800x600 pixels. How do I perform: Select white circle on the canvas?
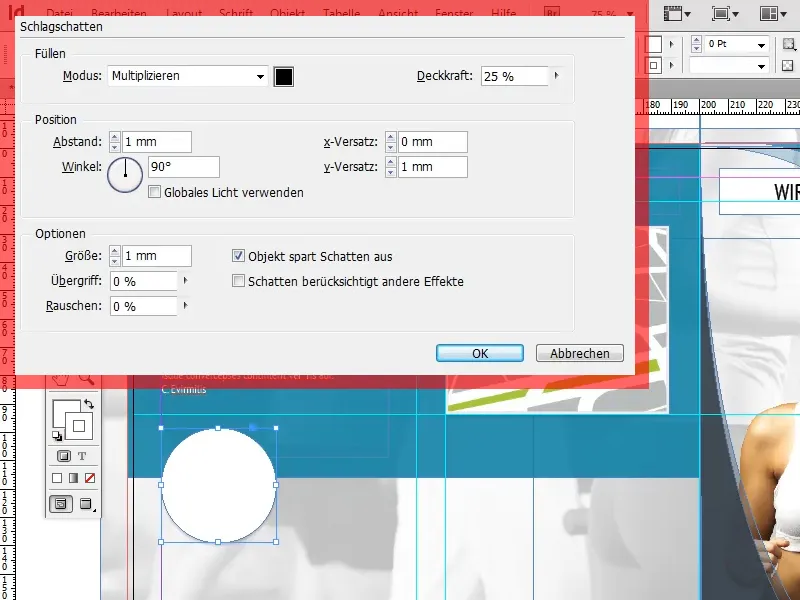pos(219,485)
